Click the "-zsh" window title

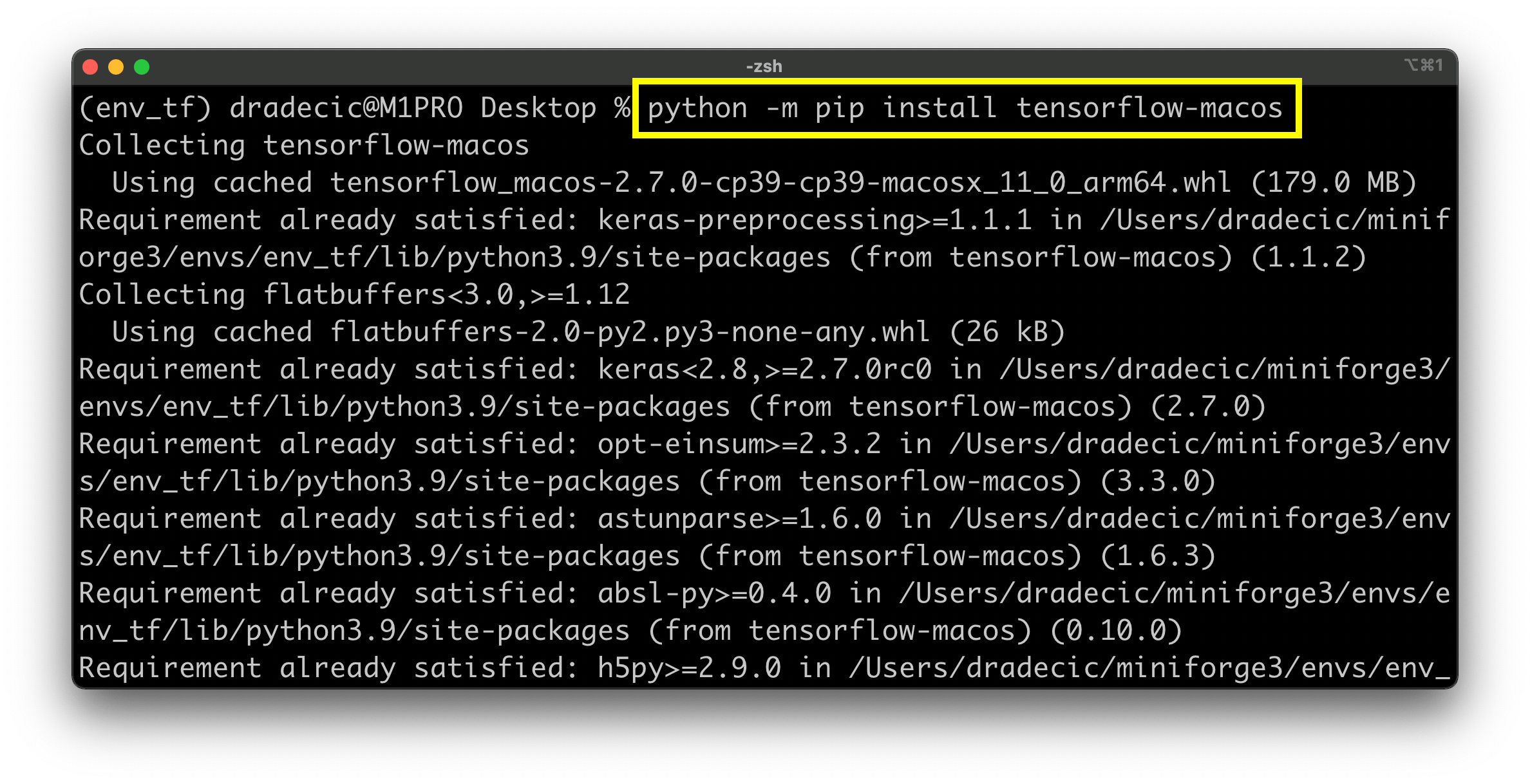[764, 66]
